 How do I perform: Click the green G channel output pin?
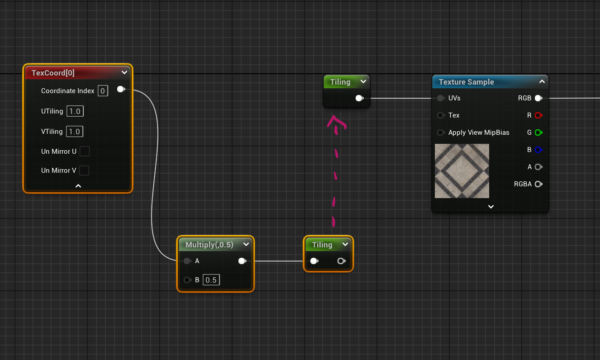(538, 132)
